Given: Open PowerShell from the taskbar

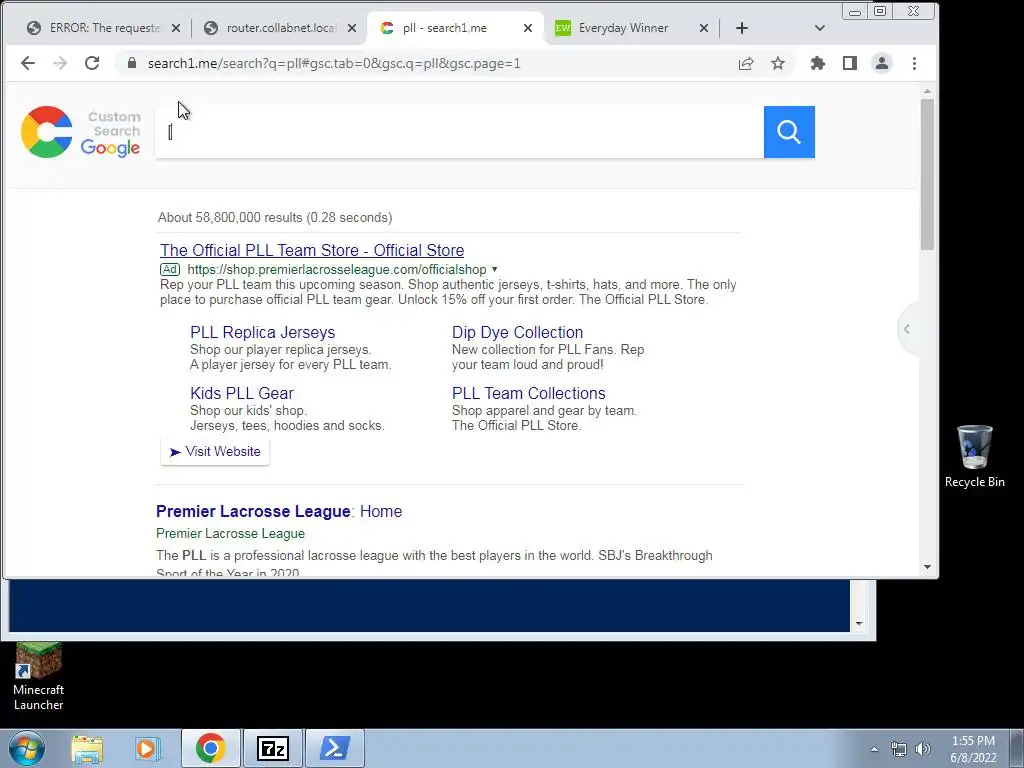Looking at the screenshot, I should [334, 748].
